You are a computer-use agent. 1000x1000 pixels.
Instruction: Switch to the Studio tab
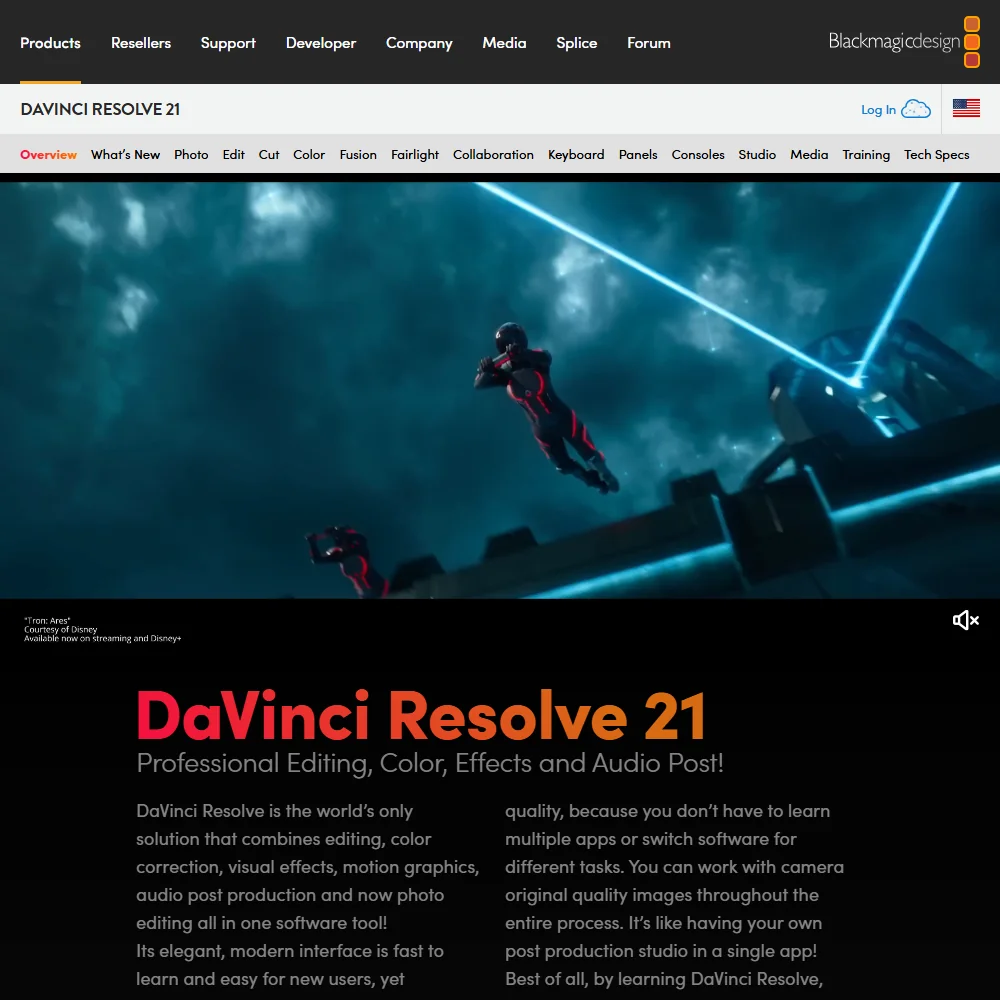758,154
